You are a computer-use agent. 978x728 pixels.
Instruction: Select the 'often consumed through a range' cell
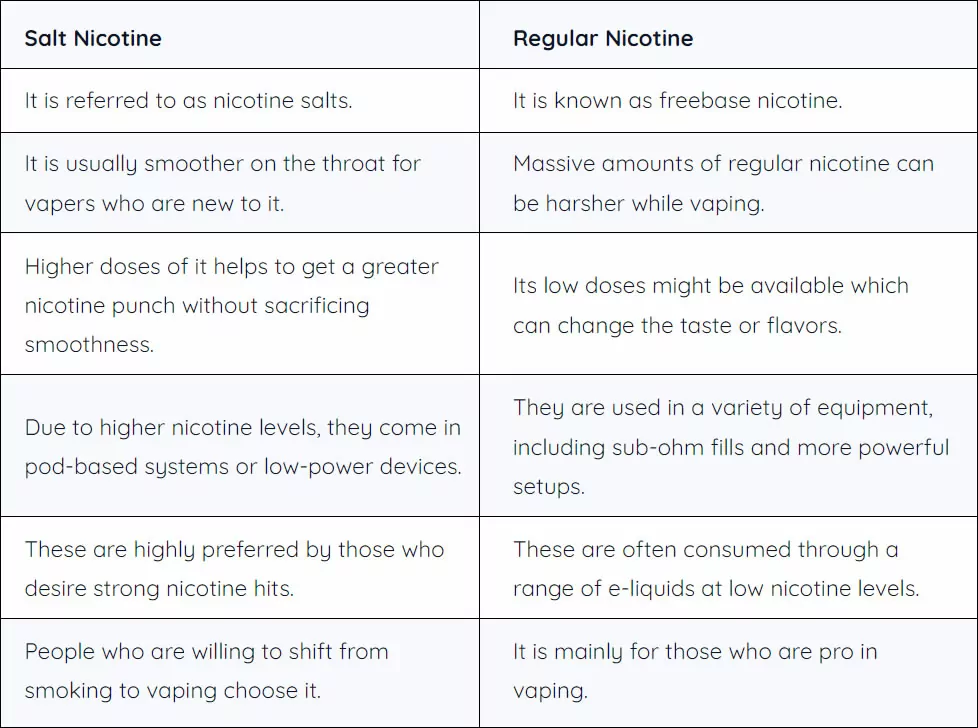[728, 568]
